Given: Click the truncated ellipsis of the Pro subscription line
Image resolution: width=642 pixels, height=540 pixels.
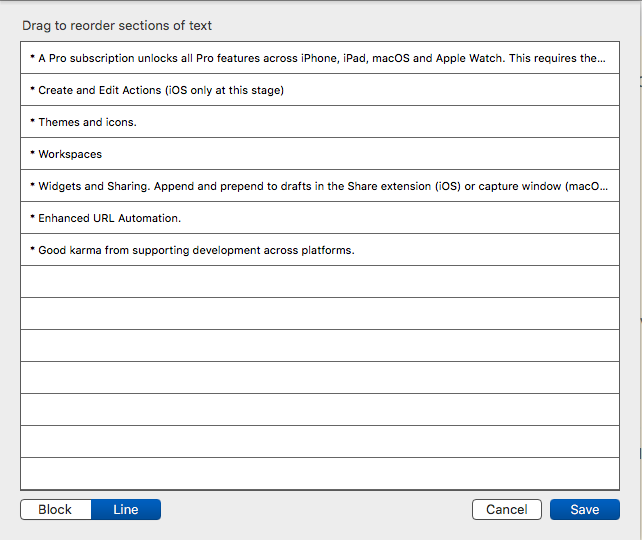Looking at the screenshot, I should [x=601, y=61].
